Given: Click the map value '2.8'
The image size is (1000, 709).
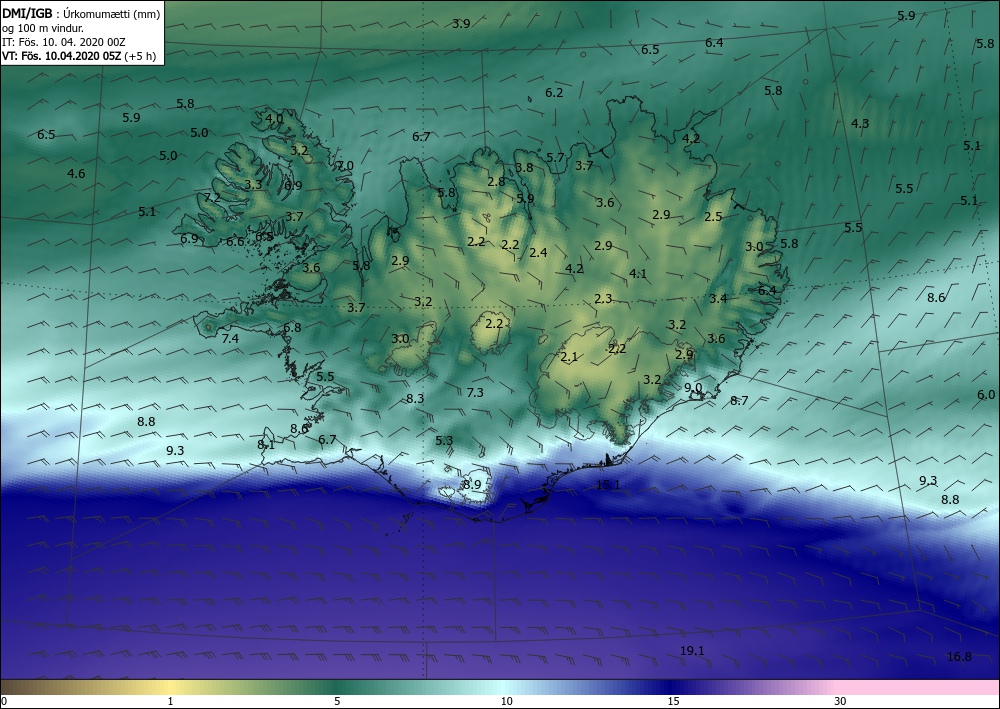Looking at the screenshot, I should pos(496,182).
